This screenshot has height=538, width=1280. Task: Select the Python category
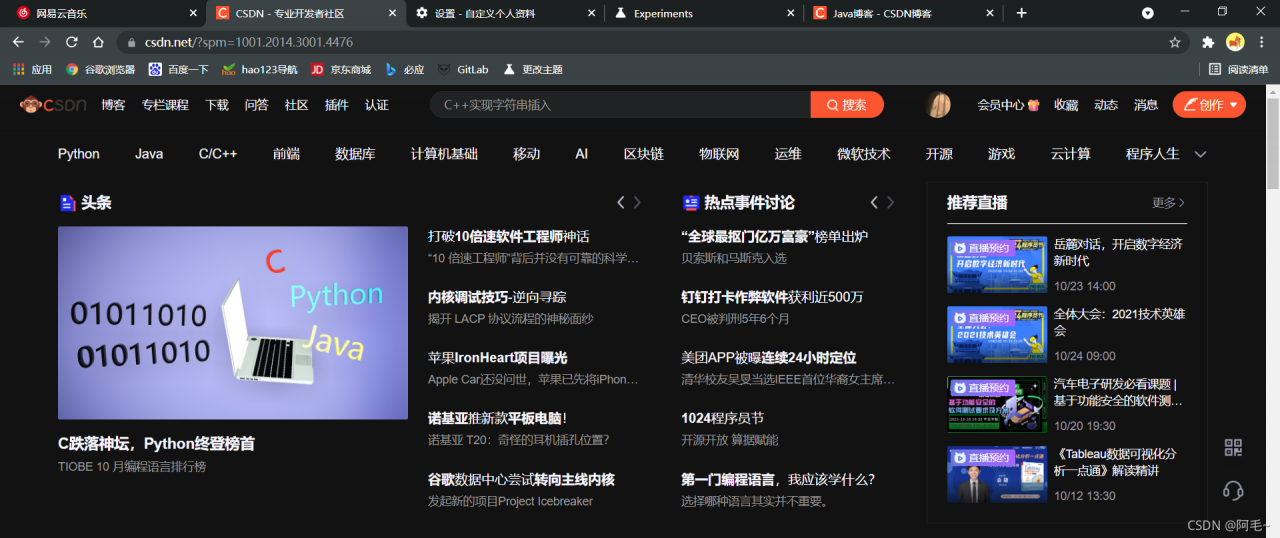click(79, 154)
